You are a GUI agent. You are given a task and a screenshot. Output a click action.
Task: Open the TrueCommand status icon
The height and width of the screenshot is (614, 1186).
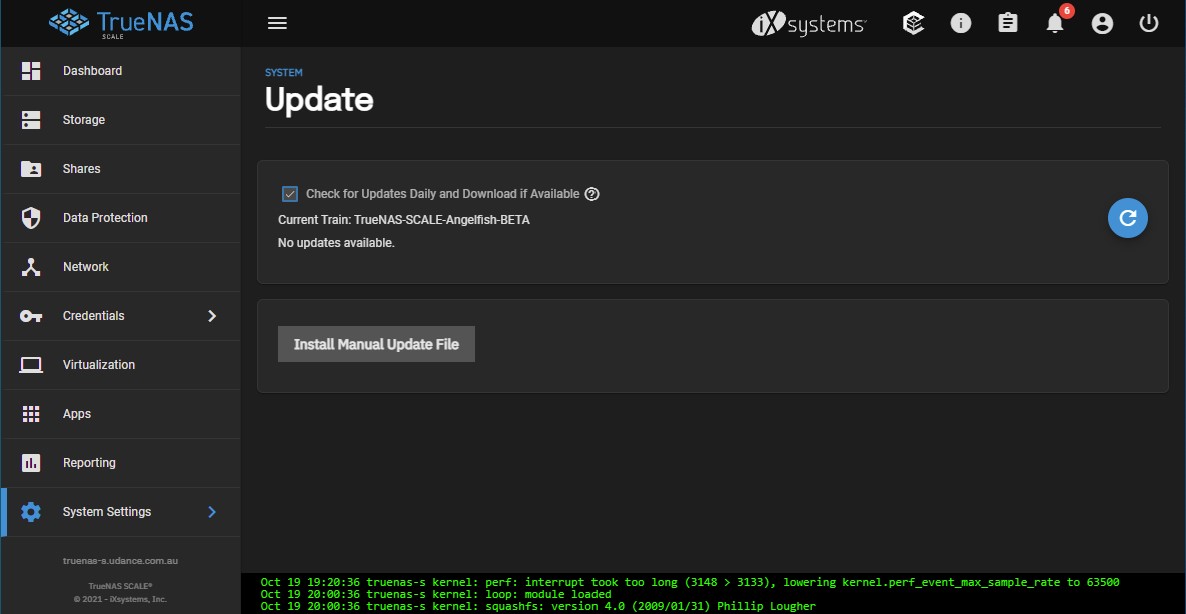[x=914, y=23]
